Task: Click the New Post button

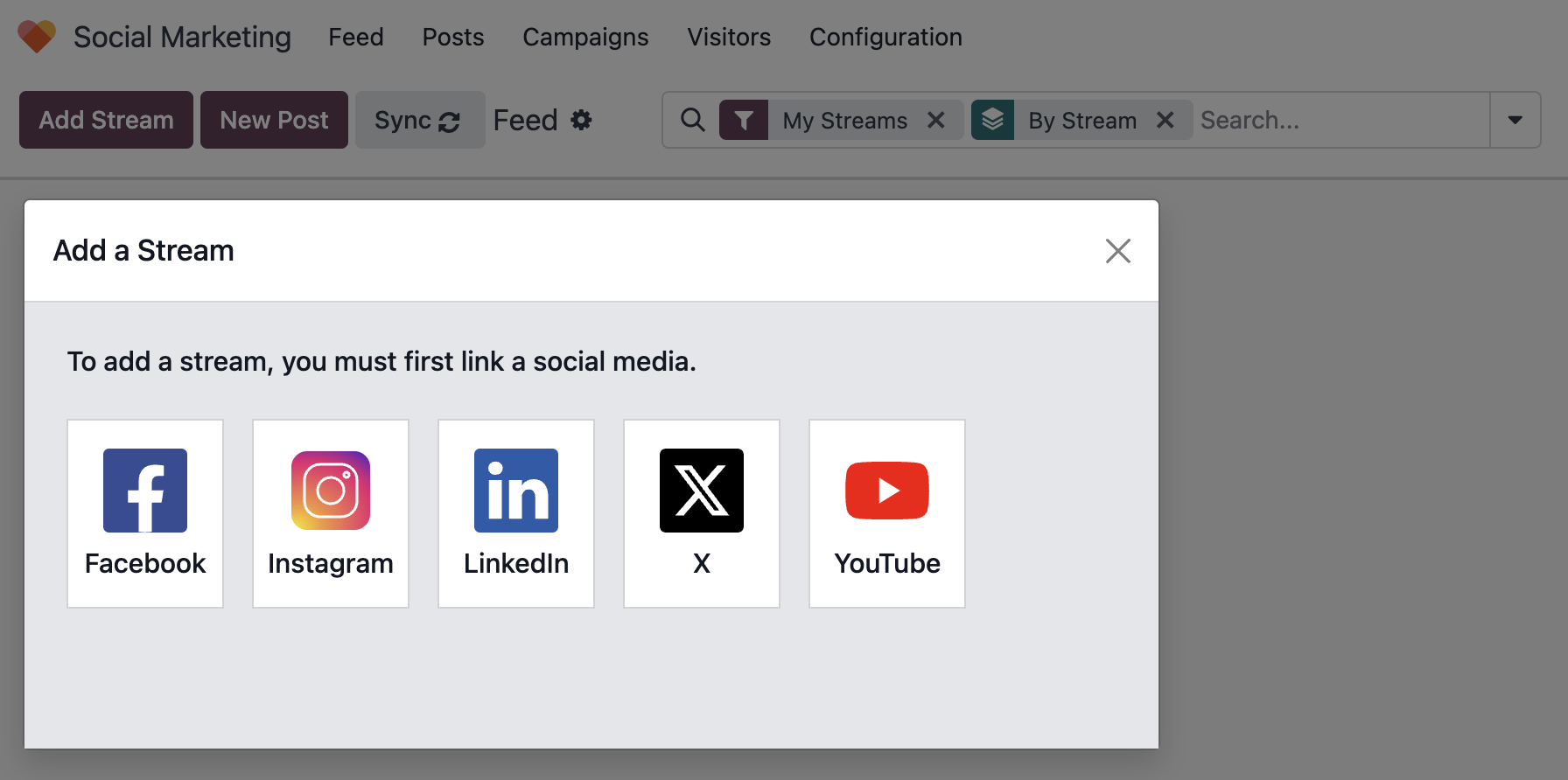Action: click(274, 120)
